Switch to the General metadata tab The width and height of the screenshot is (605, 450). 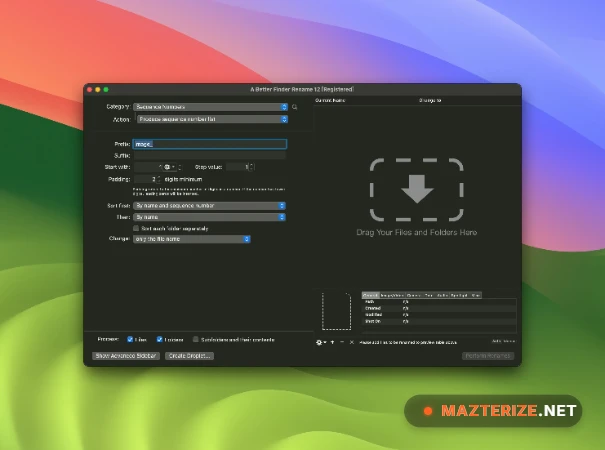pos(370,295)
